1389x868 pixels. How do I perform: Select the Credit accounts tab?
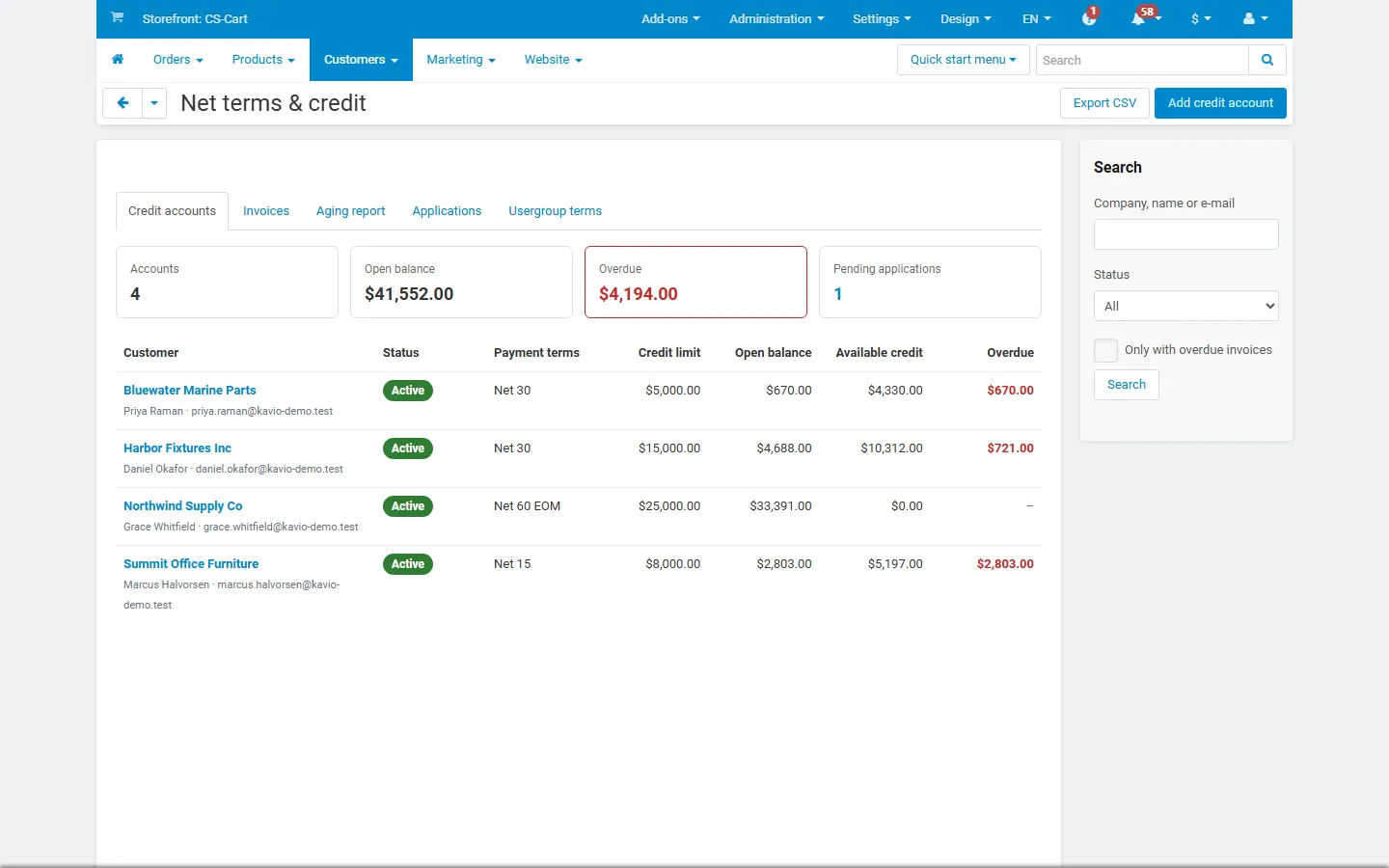pos(172,211)
